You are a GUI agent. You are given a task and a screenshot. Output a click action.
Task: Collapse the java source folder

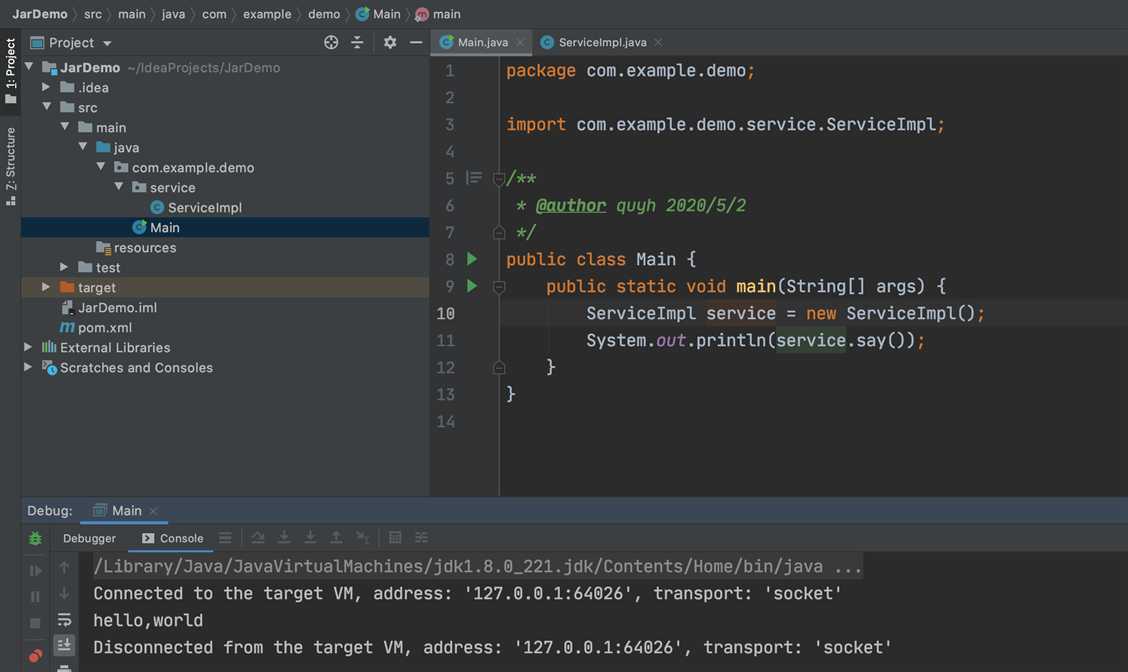pyautogui.click(x=83, y=147)
